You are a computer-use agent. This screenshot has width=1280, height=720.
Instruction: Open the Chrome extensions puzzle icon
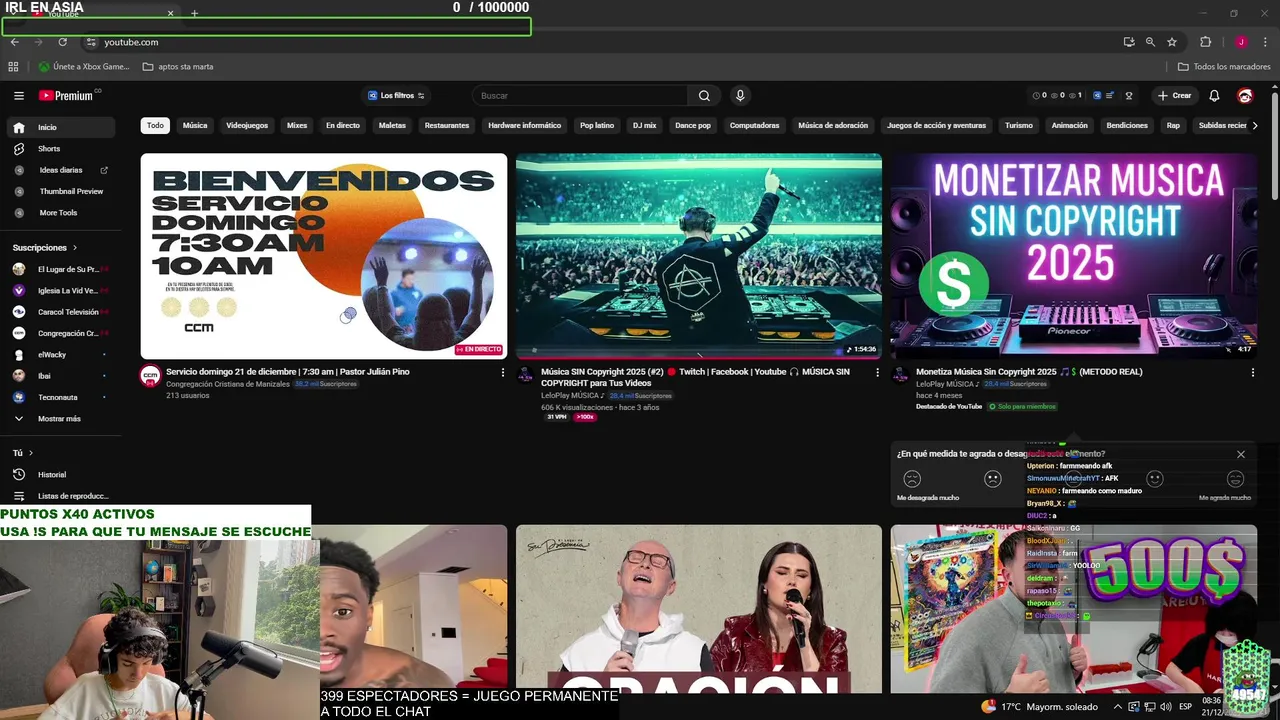1205,42
